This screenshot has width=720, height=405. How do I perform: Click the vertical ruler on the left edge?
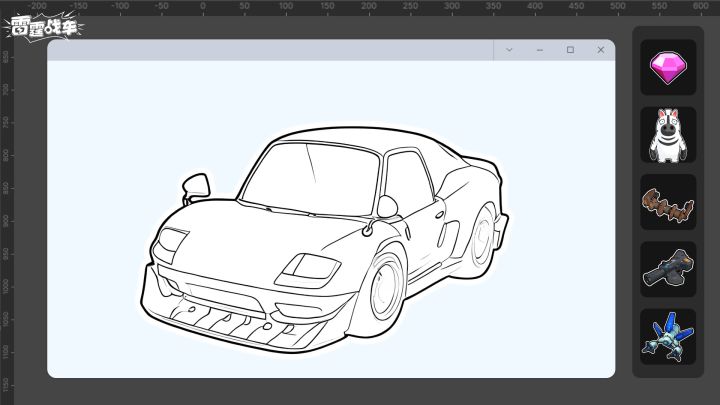pos(6,220)
